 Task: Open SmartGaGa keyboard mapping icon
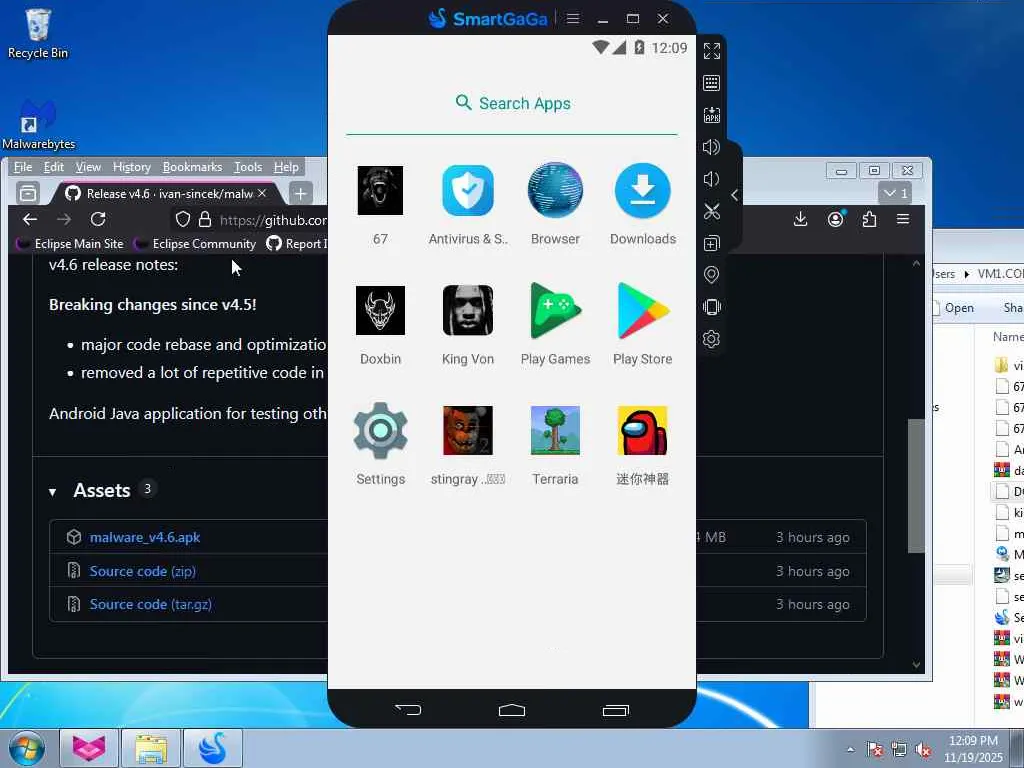click(712, 83)
